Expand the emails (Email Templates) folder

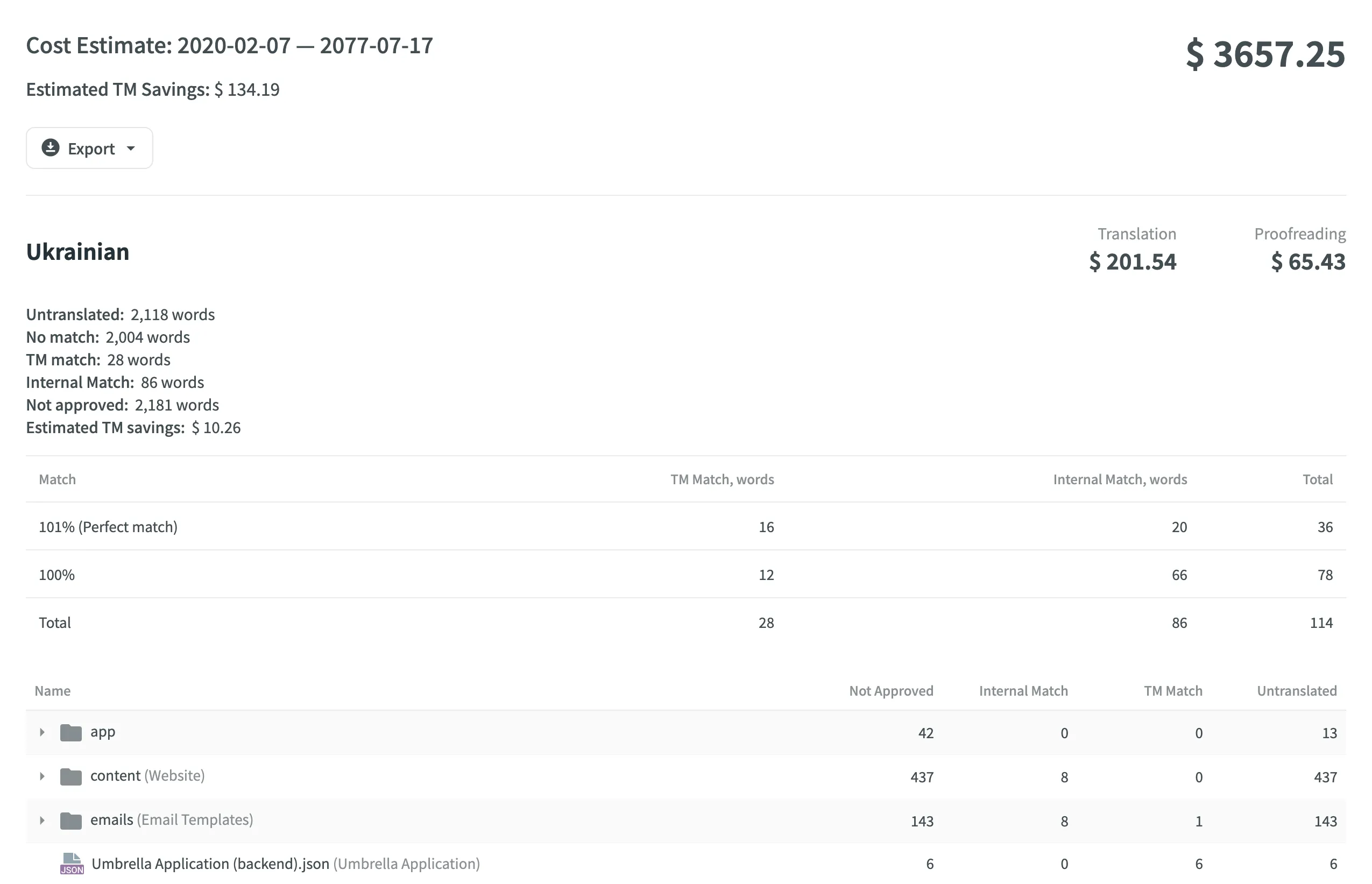42,821
